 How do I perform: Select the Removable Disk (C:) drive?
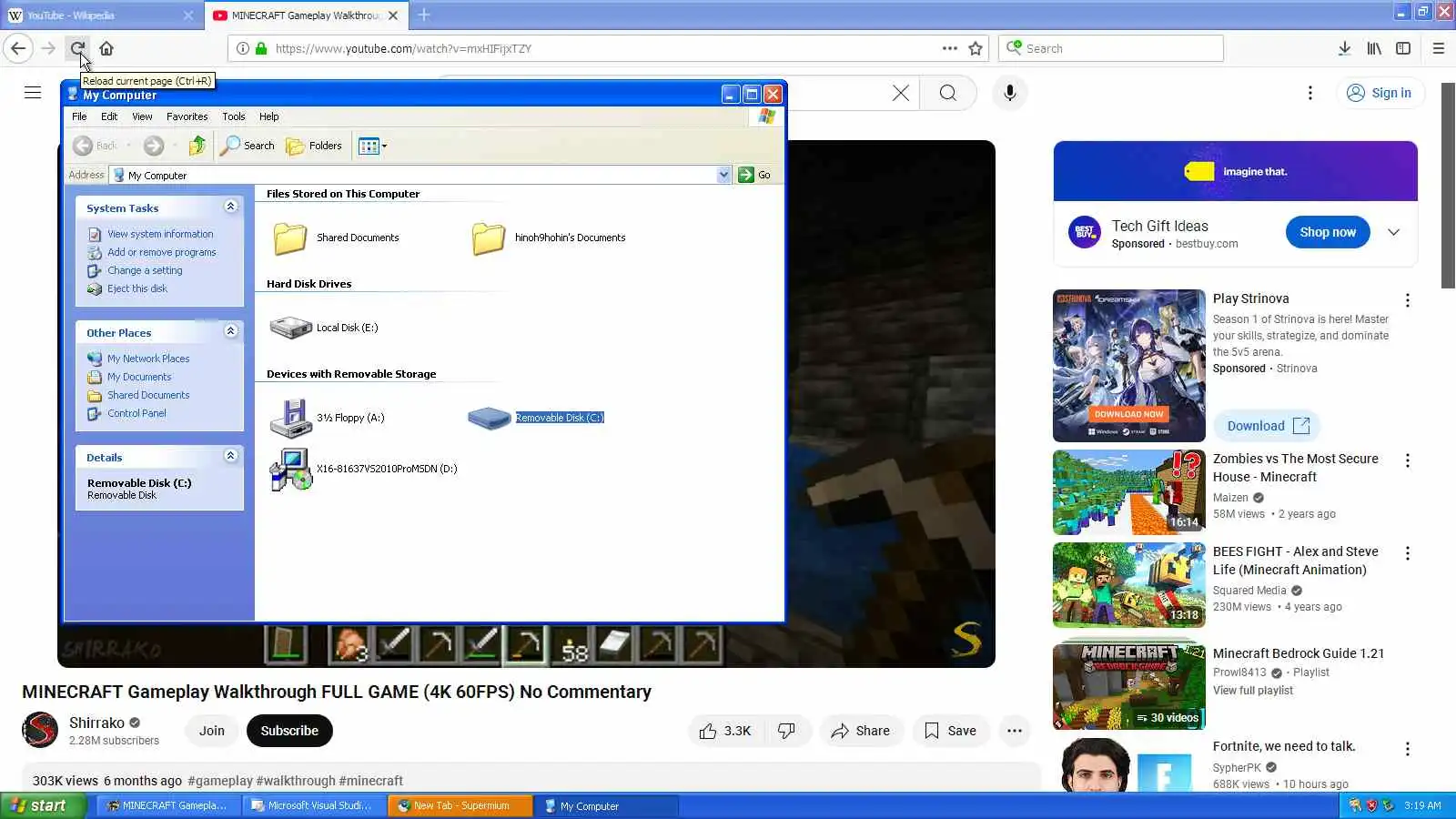click(x=535, y=418)
